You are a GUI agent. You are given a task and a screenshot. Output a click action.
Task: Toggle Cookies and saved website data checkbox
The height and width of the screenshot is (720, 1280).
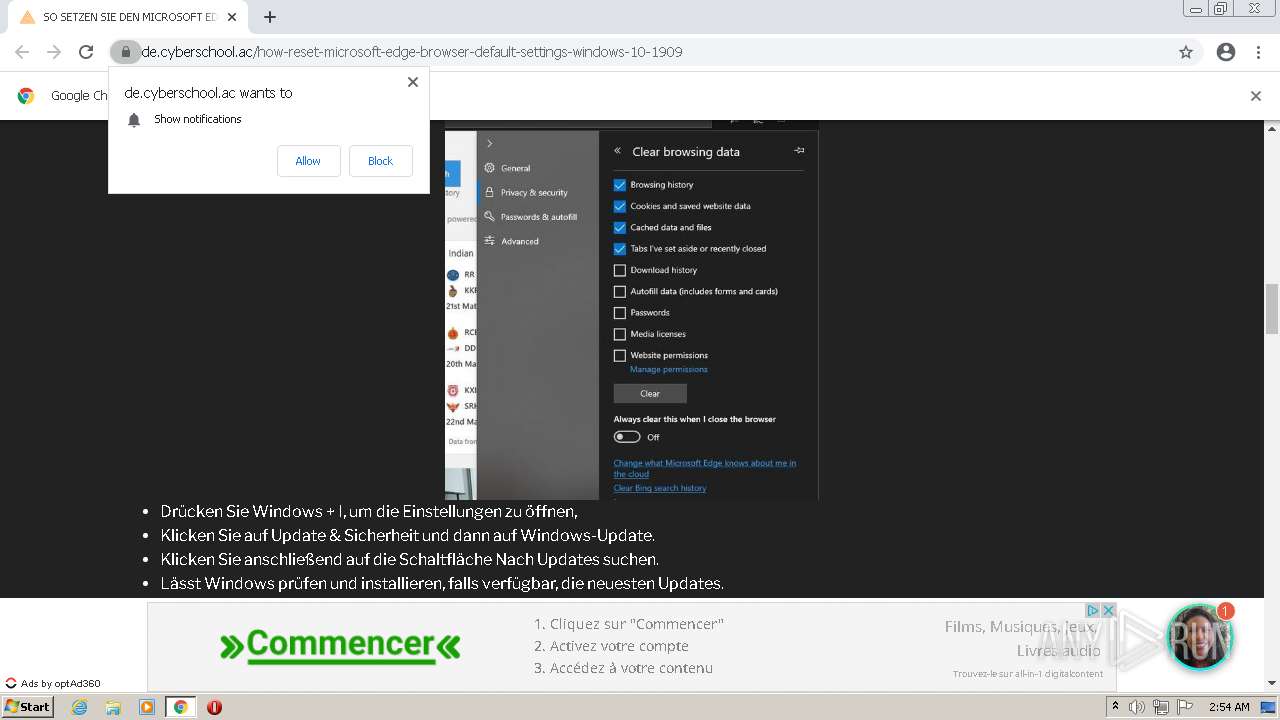620,206
